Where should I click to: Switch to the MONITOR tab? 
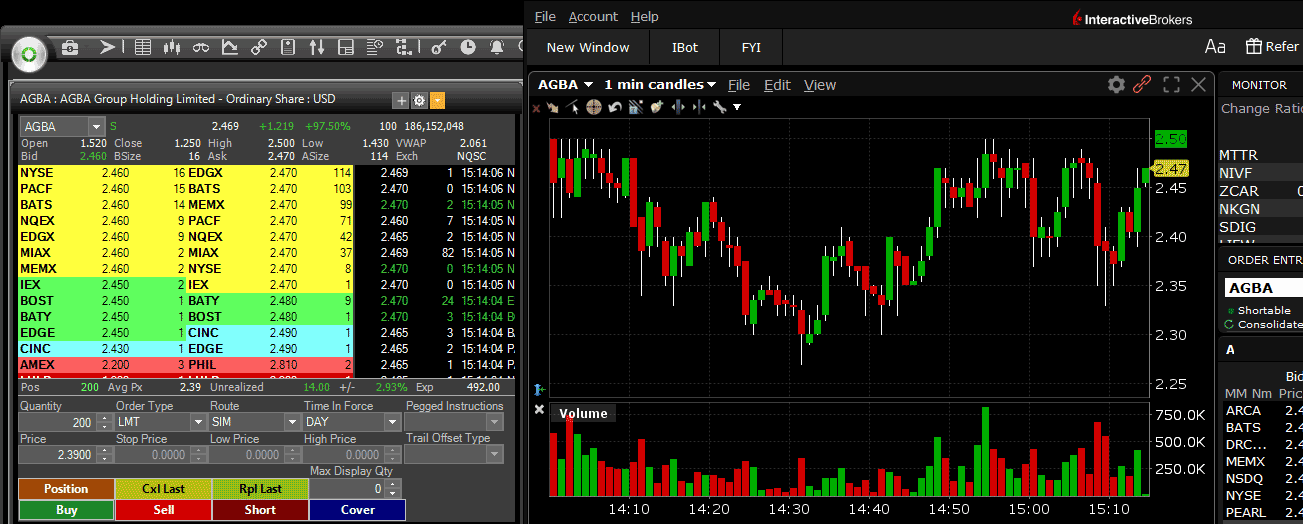pyautogui.click(x=1259, y=85)
